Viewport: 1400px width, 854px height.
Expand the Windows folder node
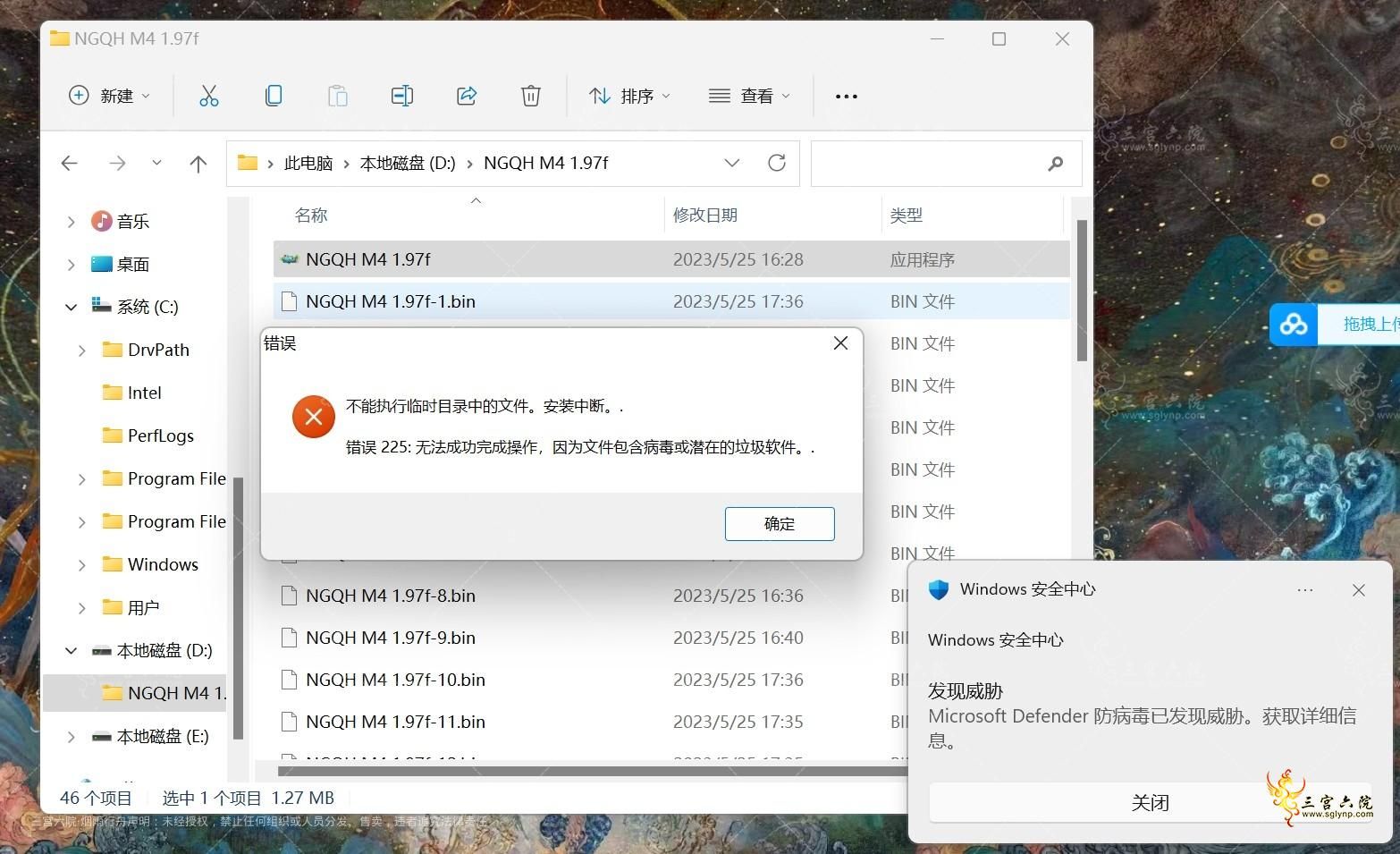pos(82,565)
